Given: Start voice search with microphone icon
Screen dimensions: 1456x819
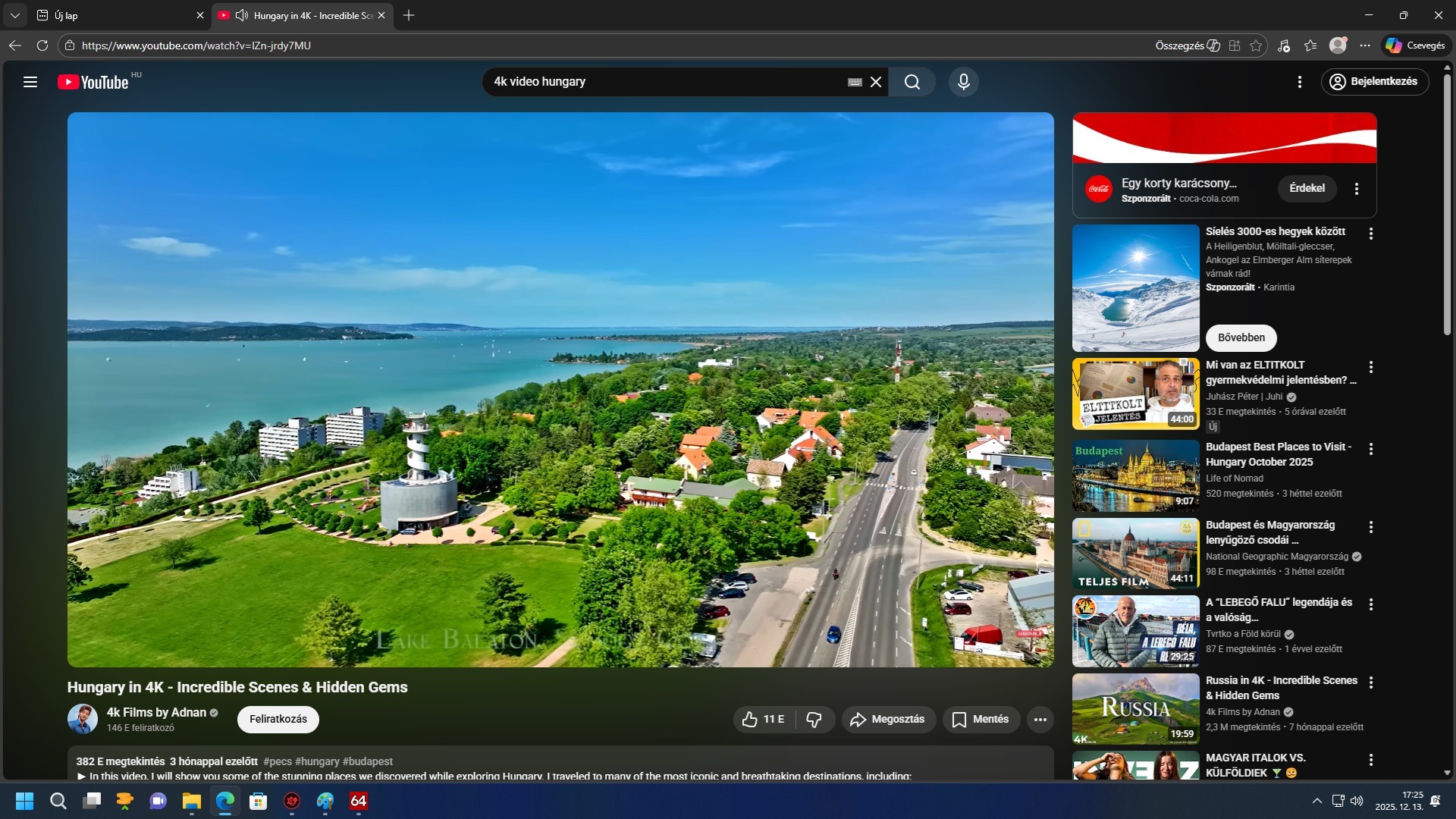Looking at the screenshot, I should 963,82.
